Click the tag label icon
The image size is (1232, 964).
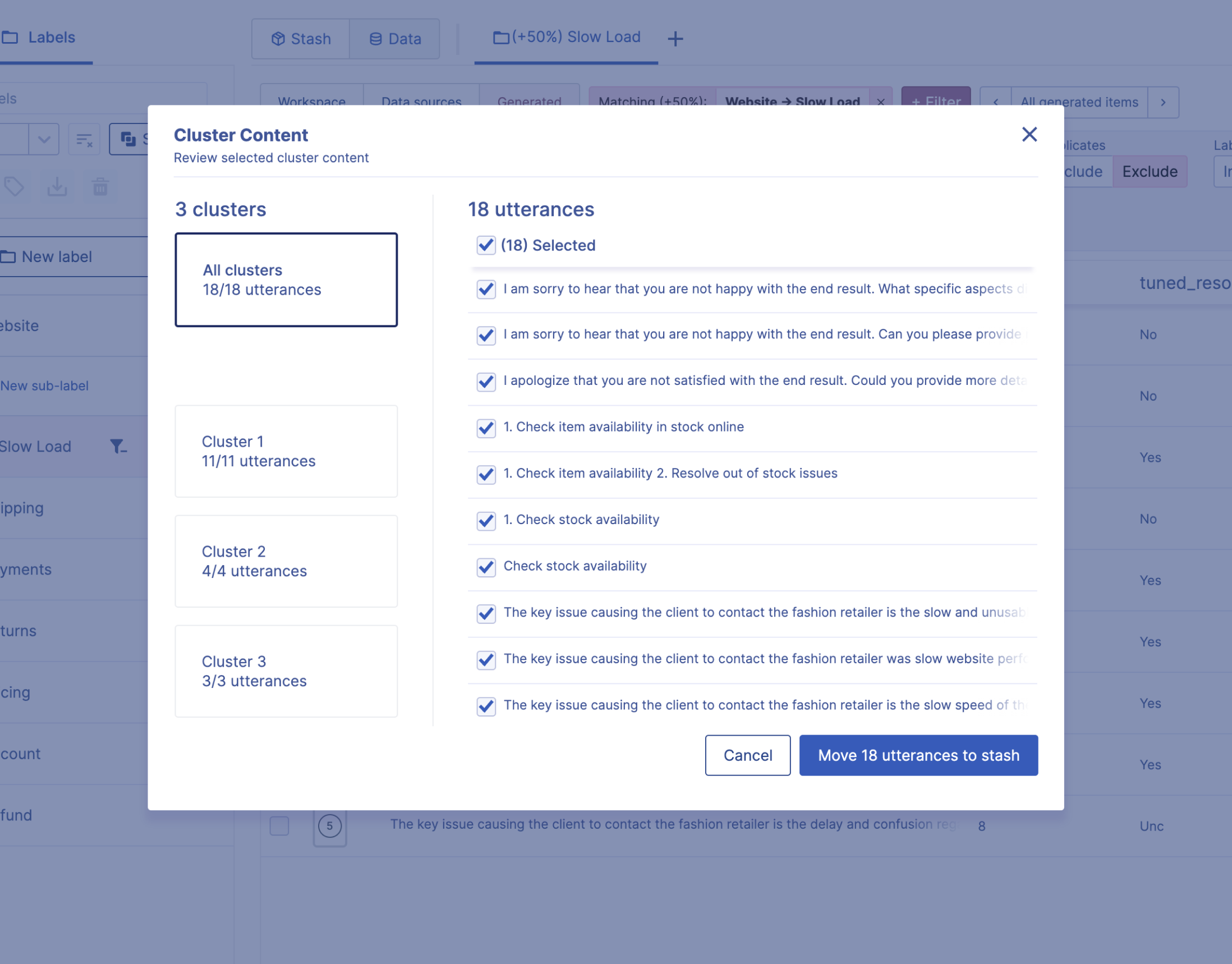(x=14, y=186)
